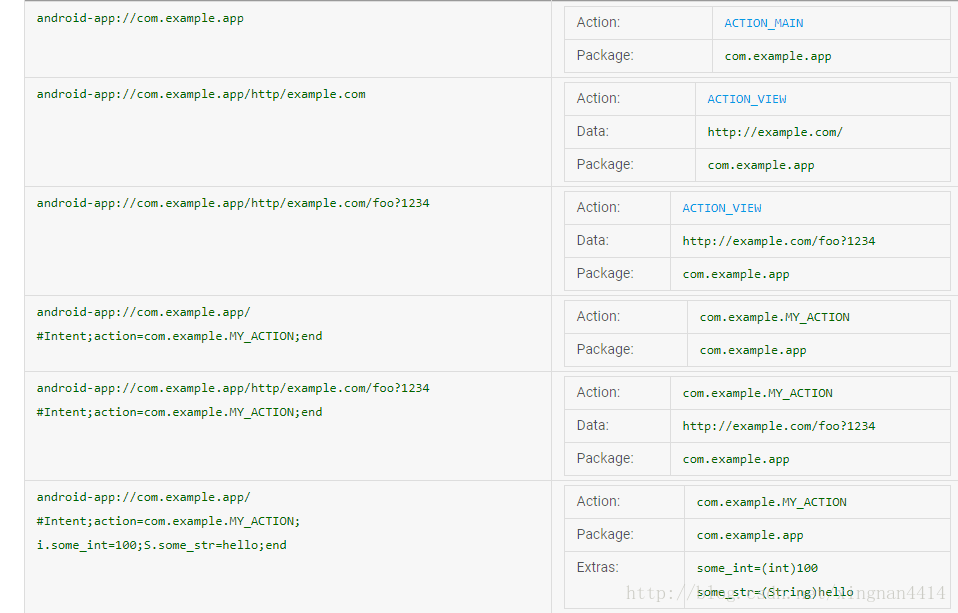
Task: Click the #Intent line ending with a semicolon
Action: 168,521
